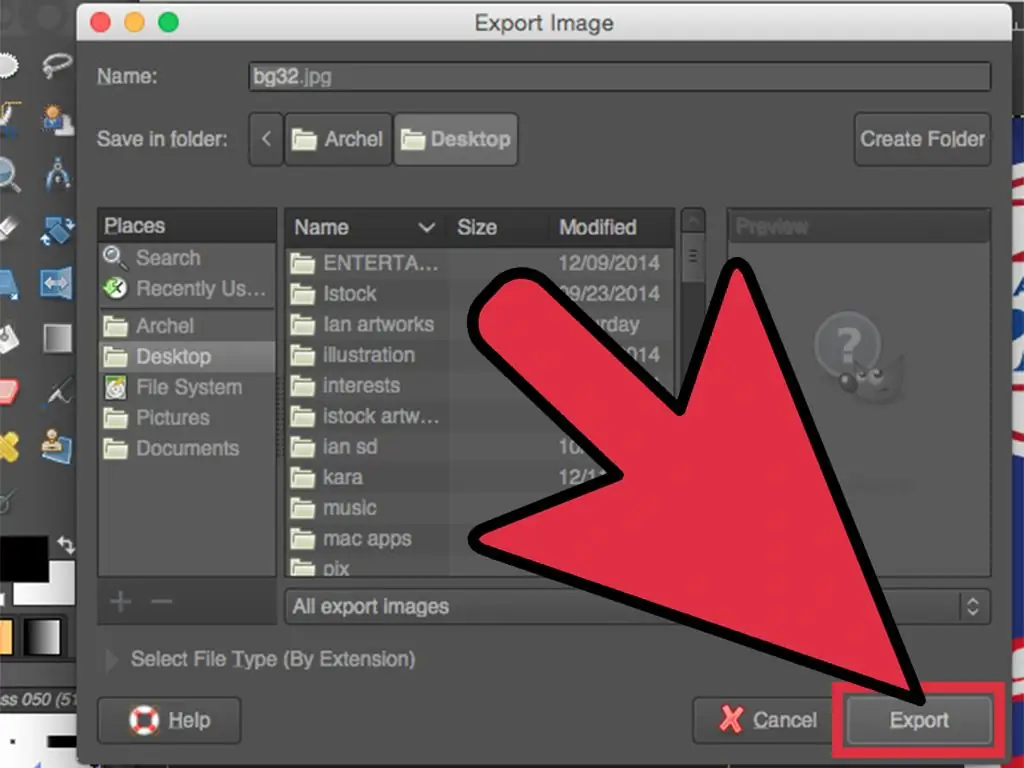Select Documents in Places
Viewport: 1024px width, 768px height.
pyautogui.click(x=187, y=449)
